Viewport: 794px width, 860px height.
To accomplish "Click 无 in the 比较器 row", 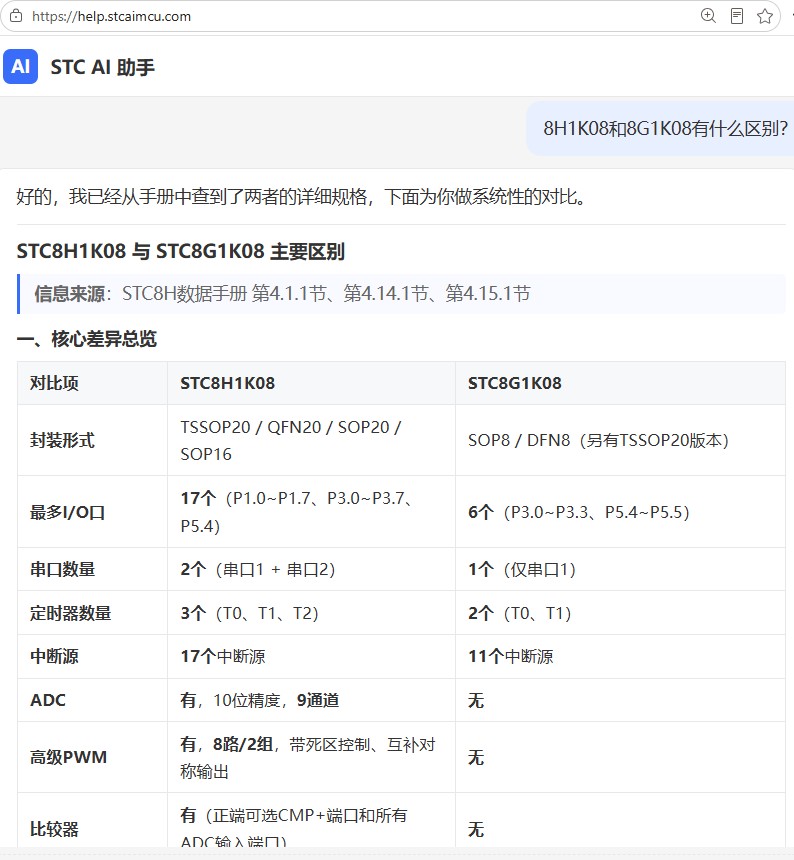I will [x=476, y=829].
